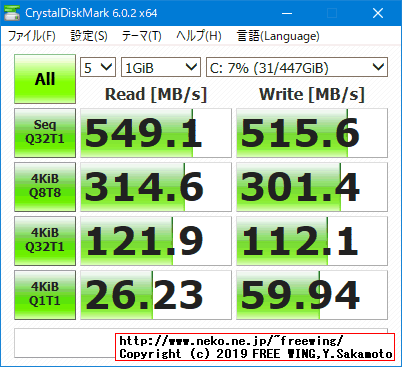The height and width of the screenshot is (367, 402).
Task: Open the test size dropdown showing 1GiB
Action: (161, 67)
